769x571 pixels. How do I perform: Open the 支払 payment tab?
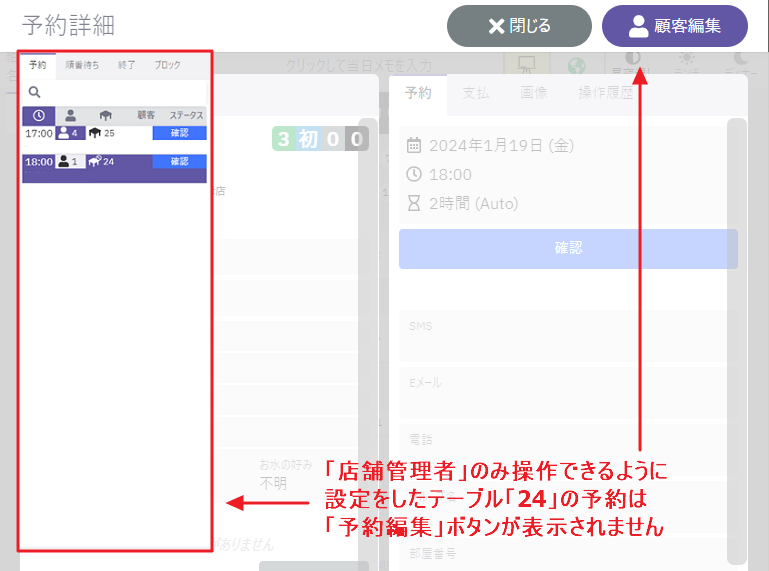[x=476, y=93]
